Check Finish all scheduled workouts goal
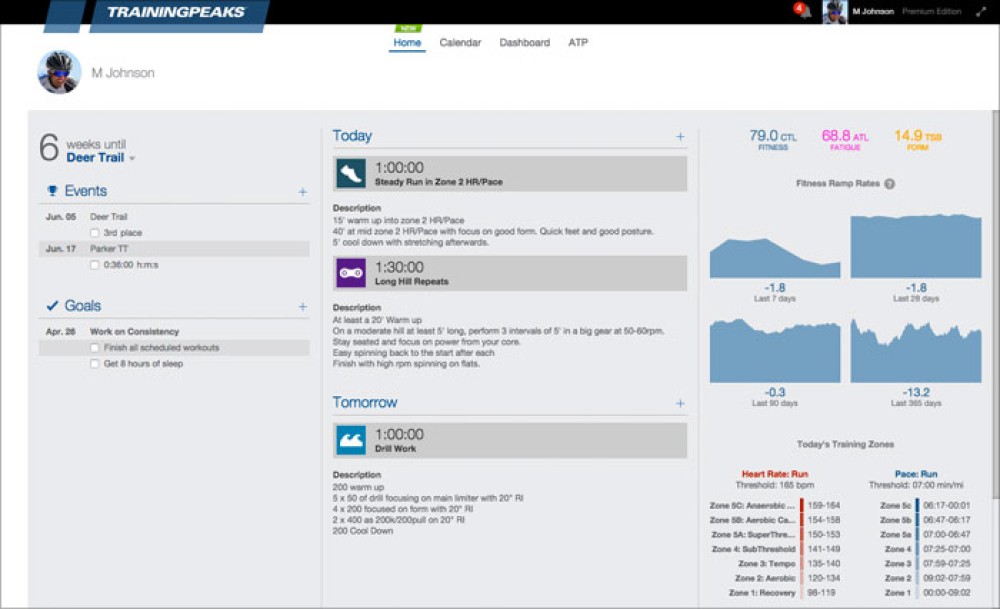 click(x=95, y=347)
